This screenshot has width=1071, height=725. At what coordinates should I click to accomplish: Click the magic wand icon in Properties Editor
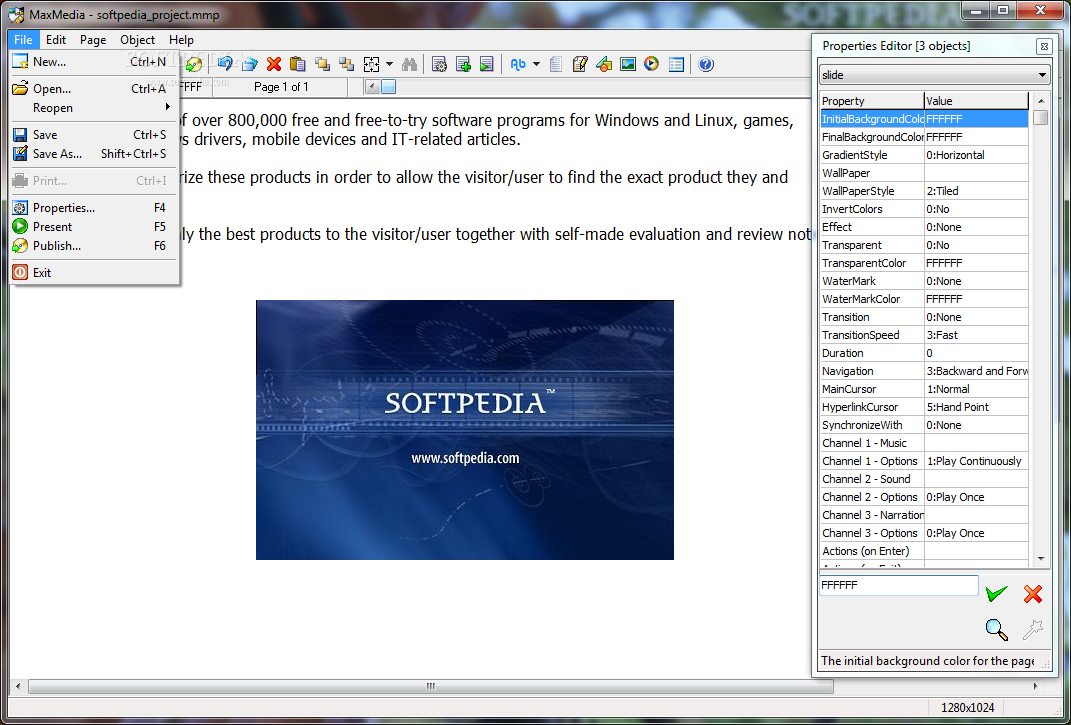1033,629
